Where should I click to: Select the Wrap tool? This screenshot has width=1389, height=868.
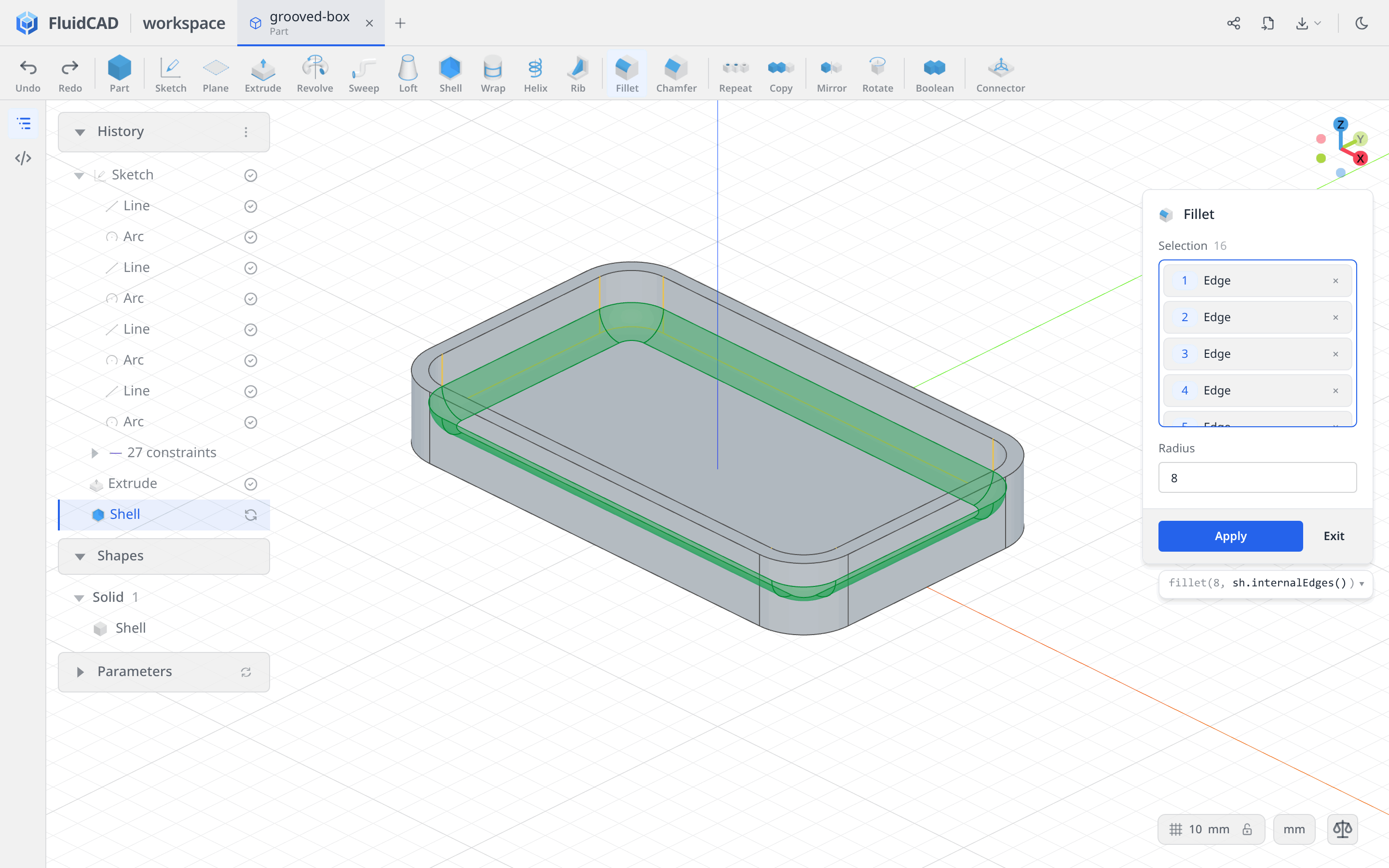(493, 73)
